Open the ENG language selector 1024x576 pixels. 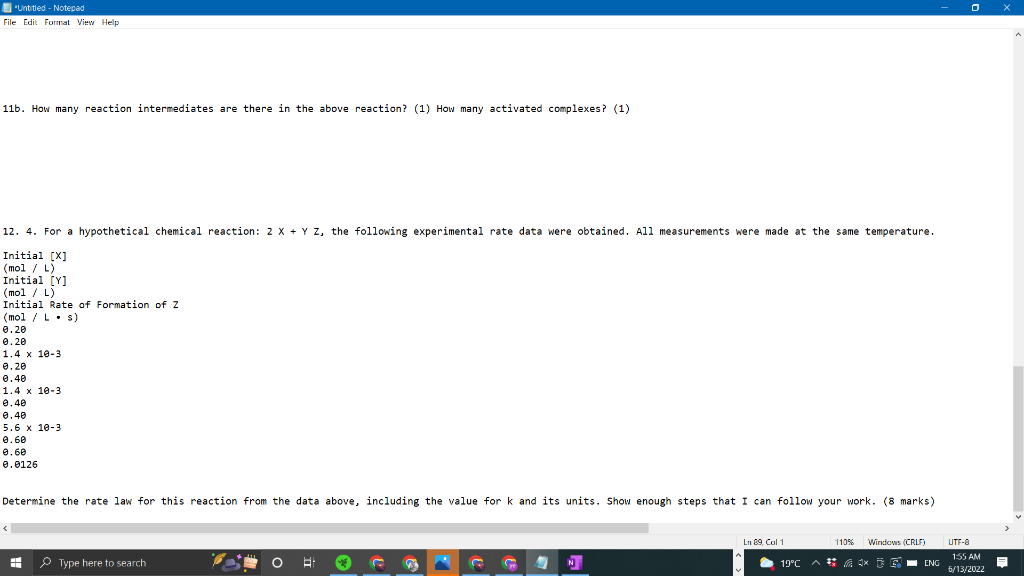click(931, 562)
